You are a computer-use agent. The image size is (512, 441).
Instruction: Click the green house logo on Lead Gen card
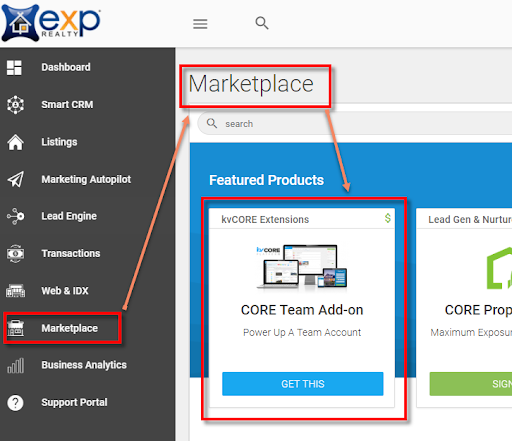pyautogui.click(x=499, y=268)
